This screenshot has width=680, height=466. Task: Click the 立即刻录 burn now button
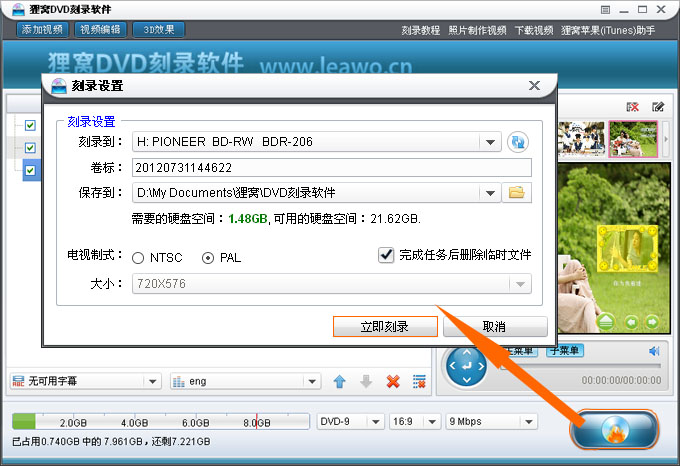click(385, 326)
